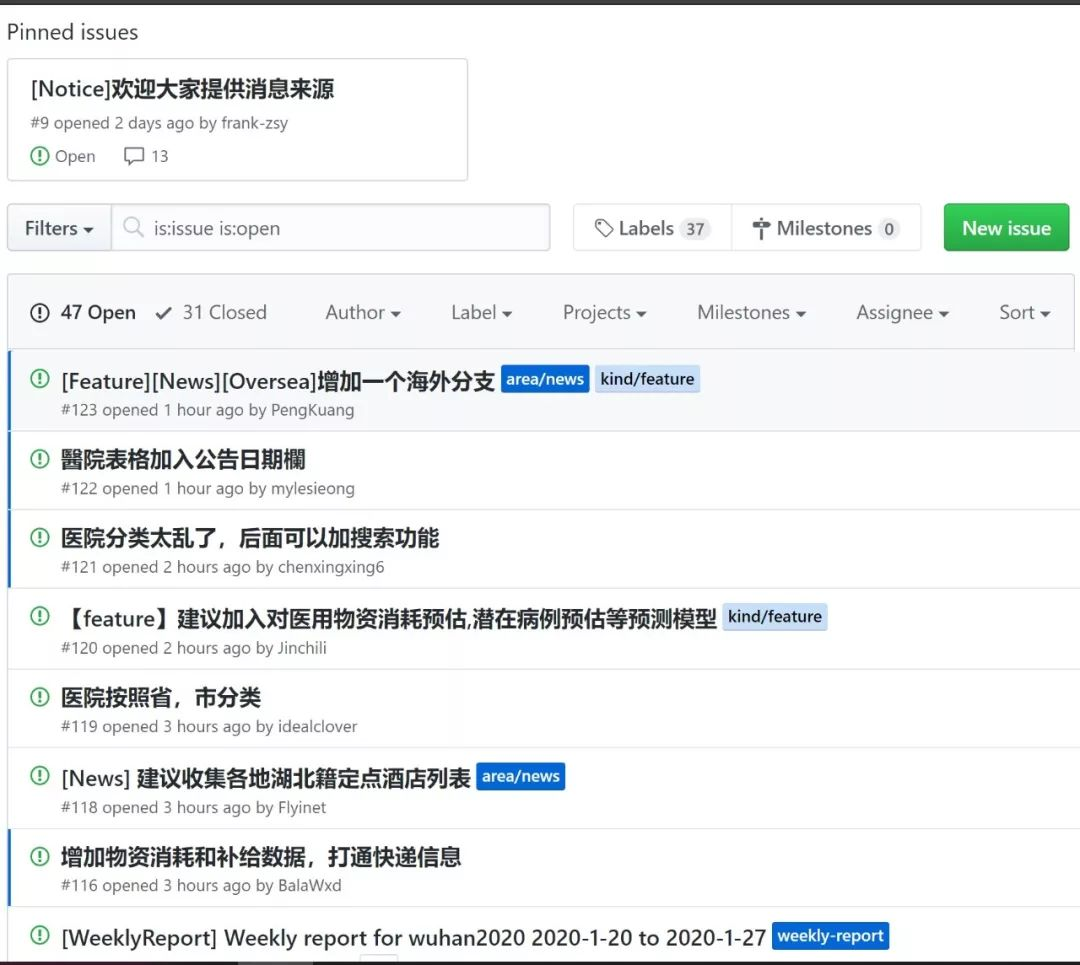
Task: Click open icon for issue #116
Action: [x=40, y=856]
